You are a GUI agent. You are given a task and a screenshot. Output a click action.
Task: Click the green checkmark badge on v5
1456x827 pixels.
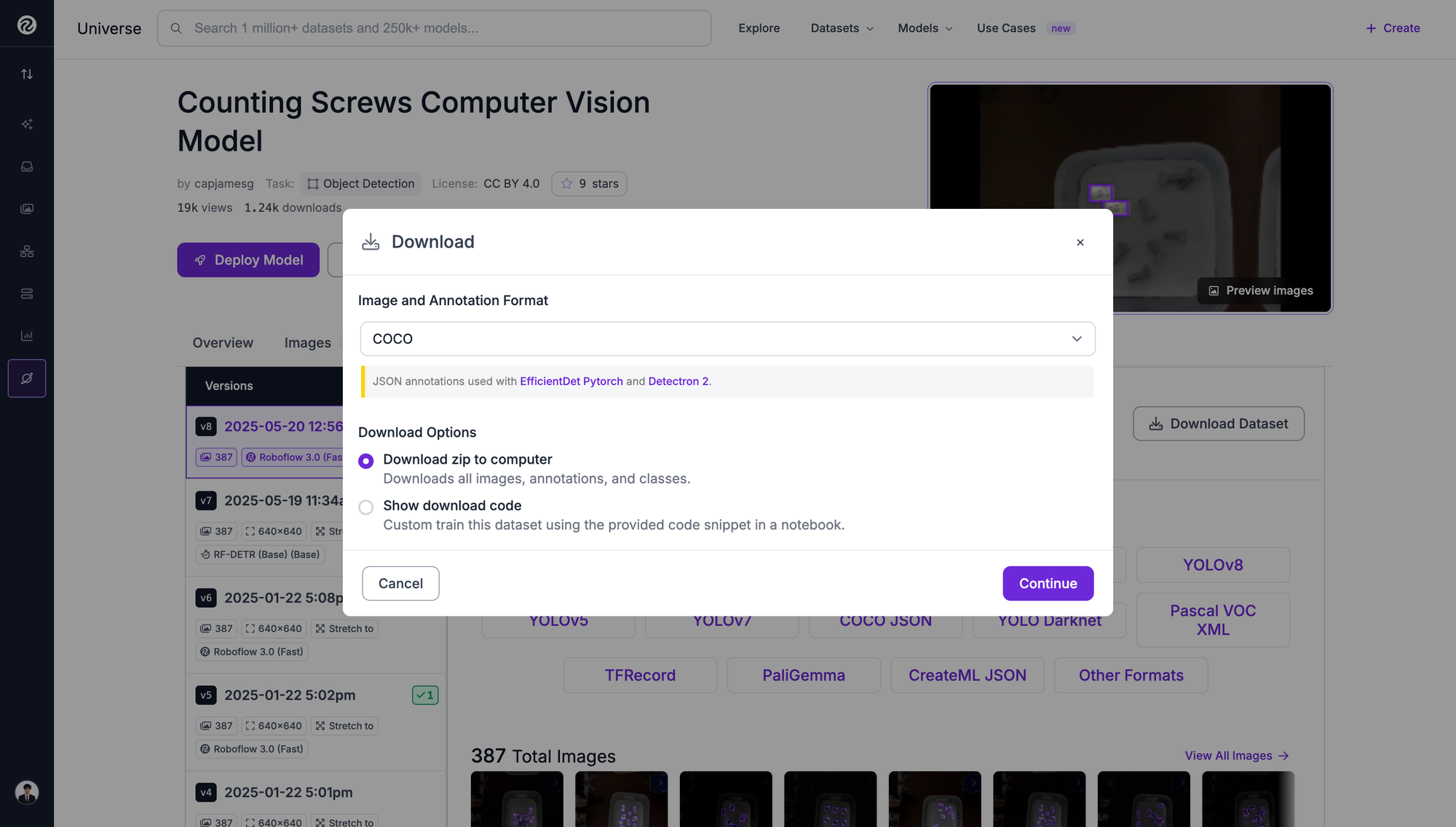tap(425, 695)
